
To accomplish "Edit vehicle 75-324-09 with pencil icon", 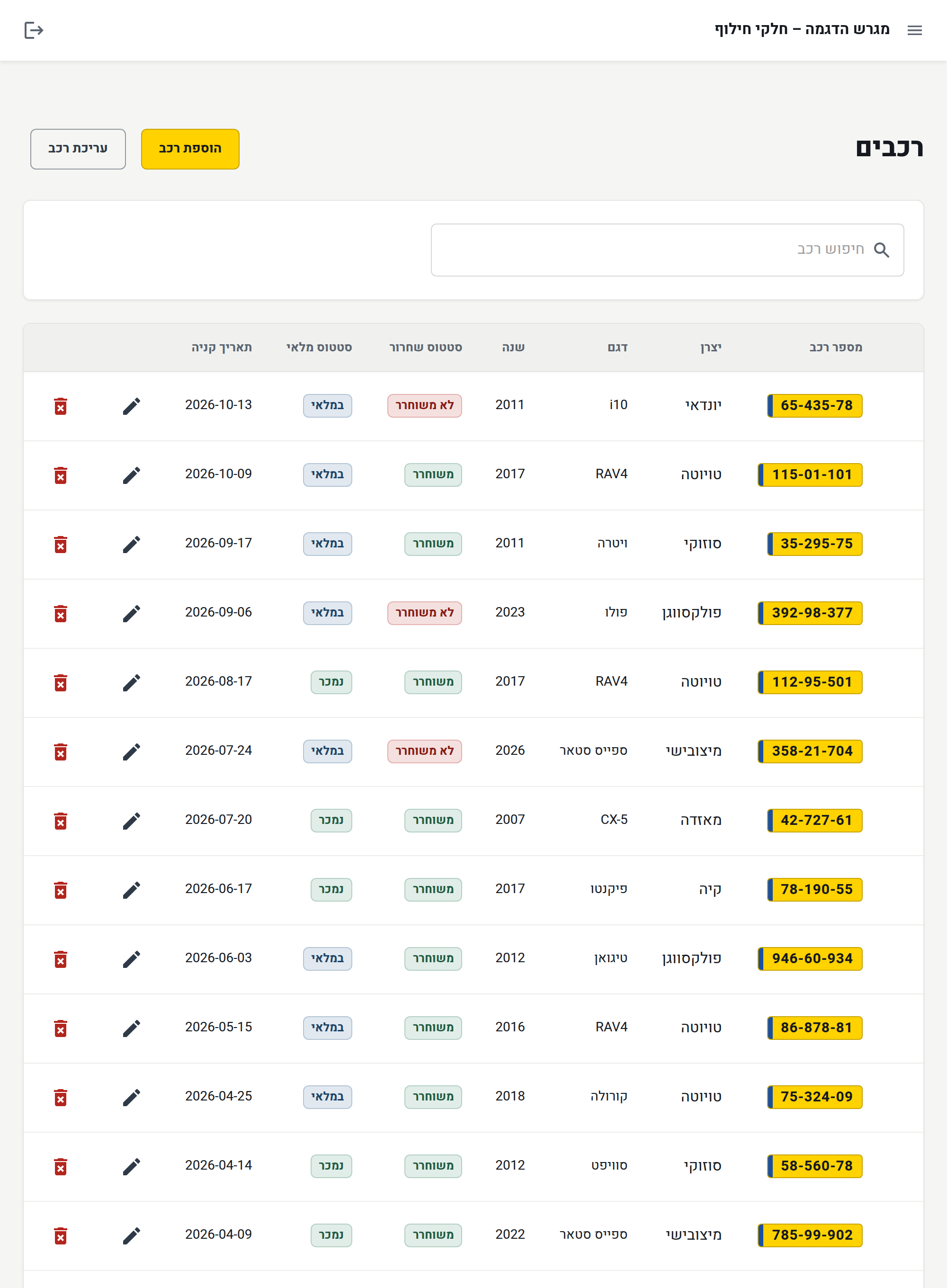I will pyautogui.click(x=131, y=1097).
